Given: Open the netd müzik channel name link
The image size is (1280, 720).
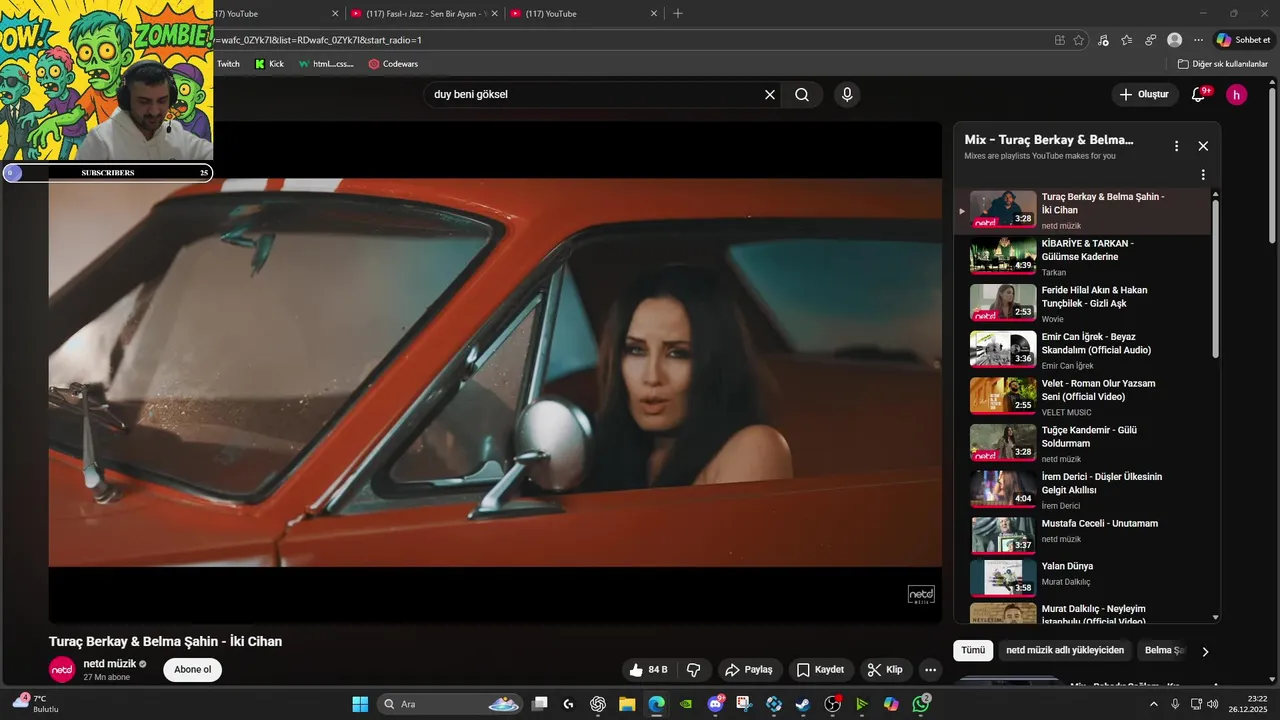Looking at the screenshot, I should click(110, 664).
